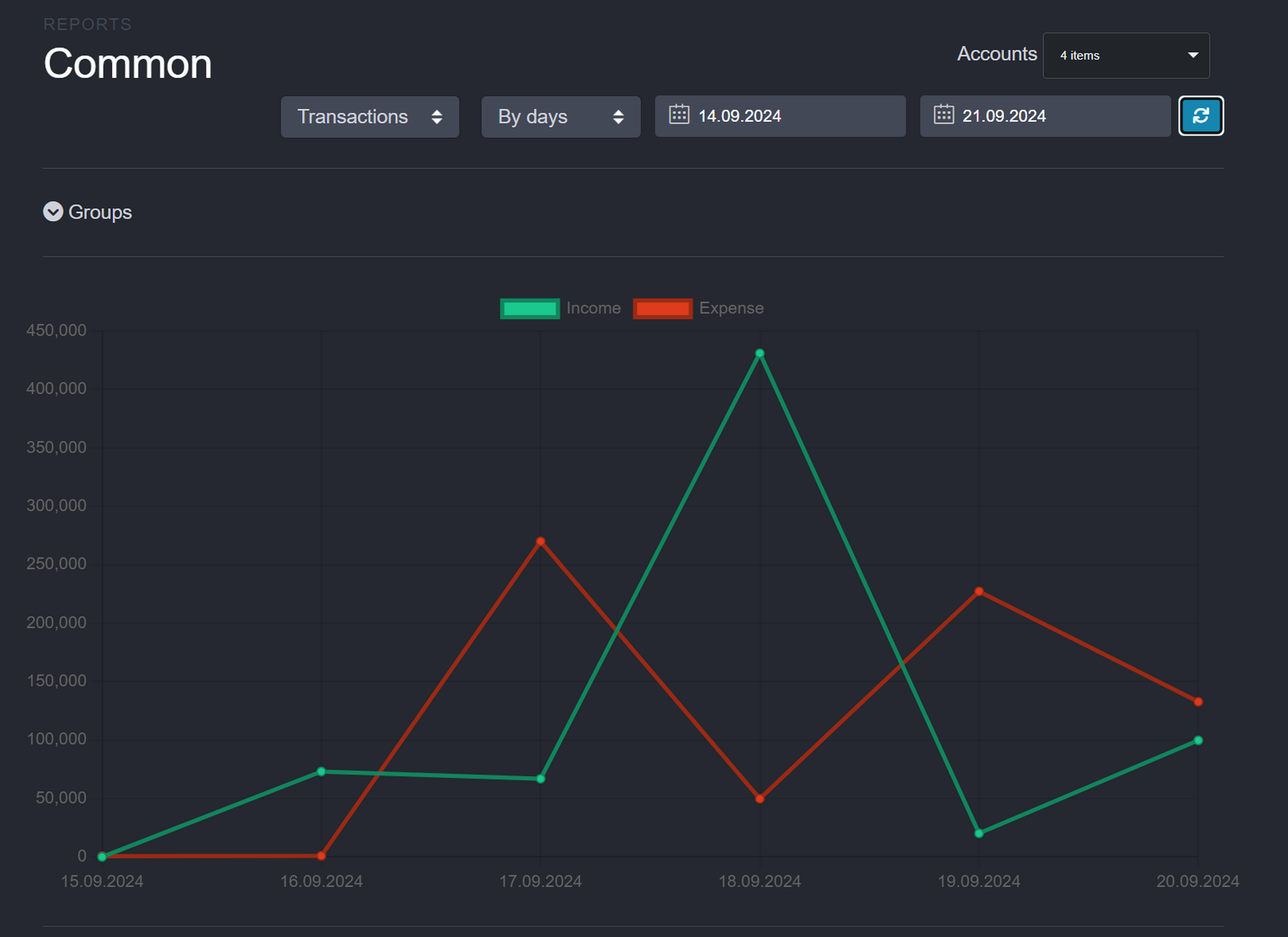Click Income peak point on 18.09.2024
This screenshot has width=1288, height=937.
pyautogui.click(x=759, y=353)
